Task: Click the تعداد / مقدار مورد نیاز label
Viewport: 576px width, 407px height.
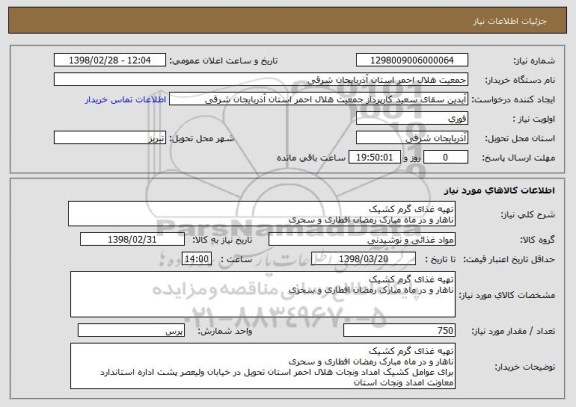Action: click(513, 331)
